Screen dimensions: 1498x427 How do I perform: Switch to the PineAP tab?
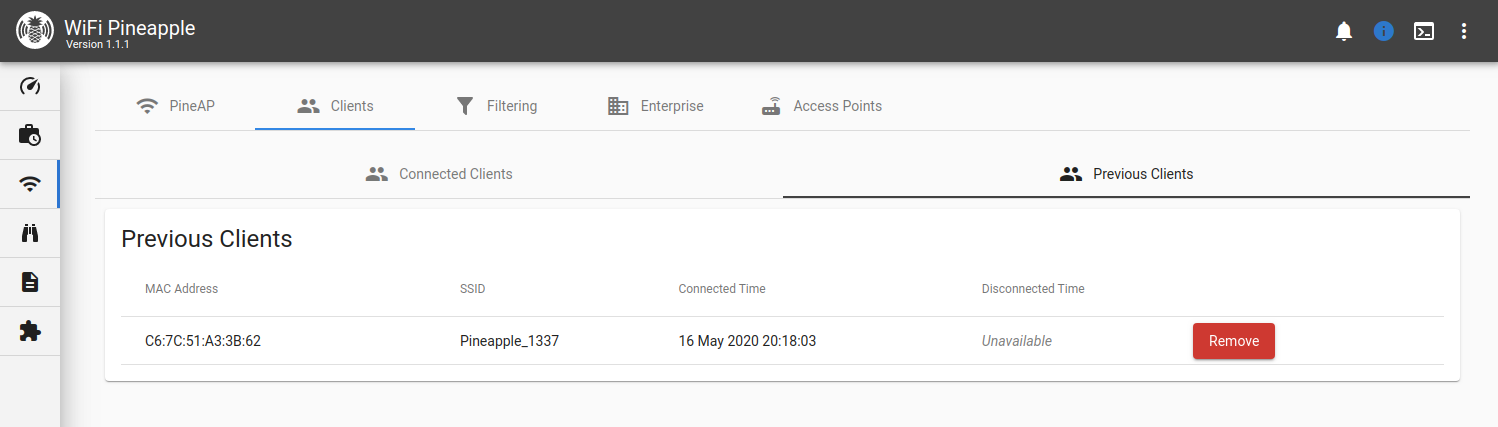[x=175, y=106]
